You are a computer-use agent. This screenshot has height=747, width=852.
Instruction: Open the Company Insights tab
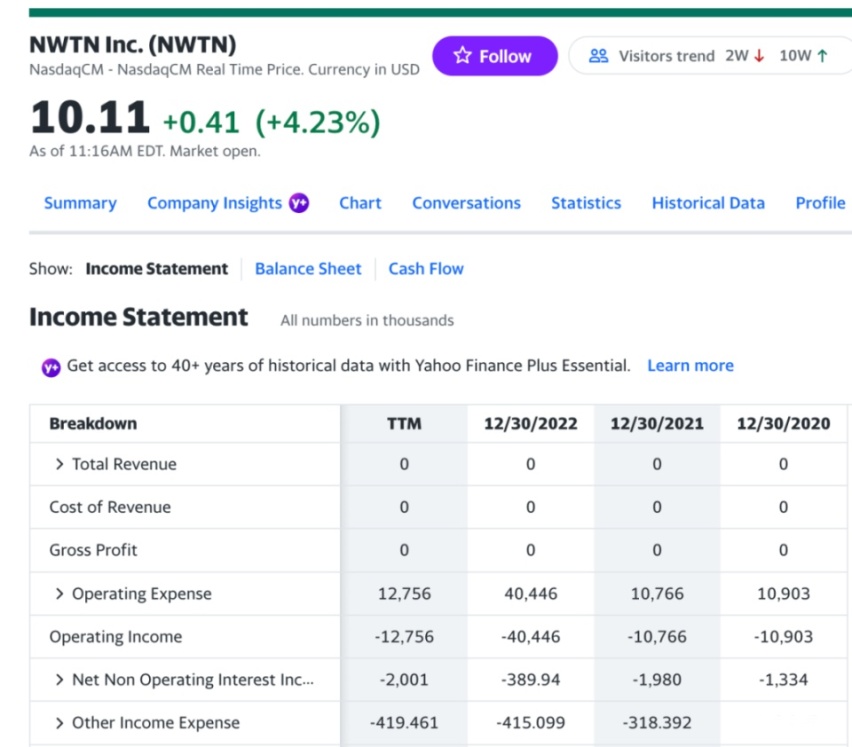(x=215, y=203)
